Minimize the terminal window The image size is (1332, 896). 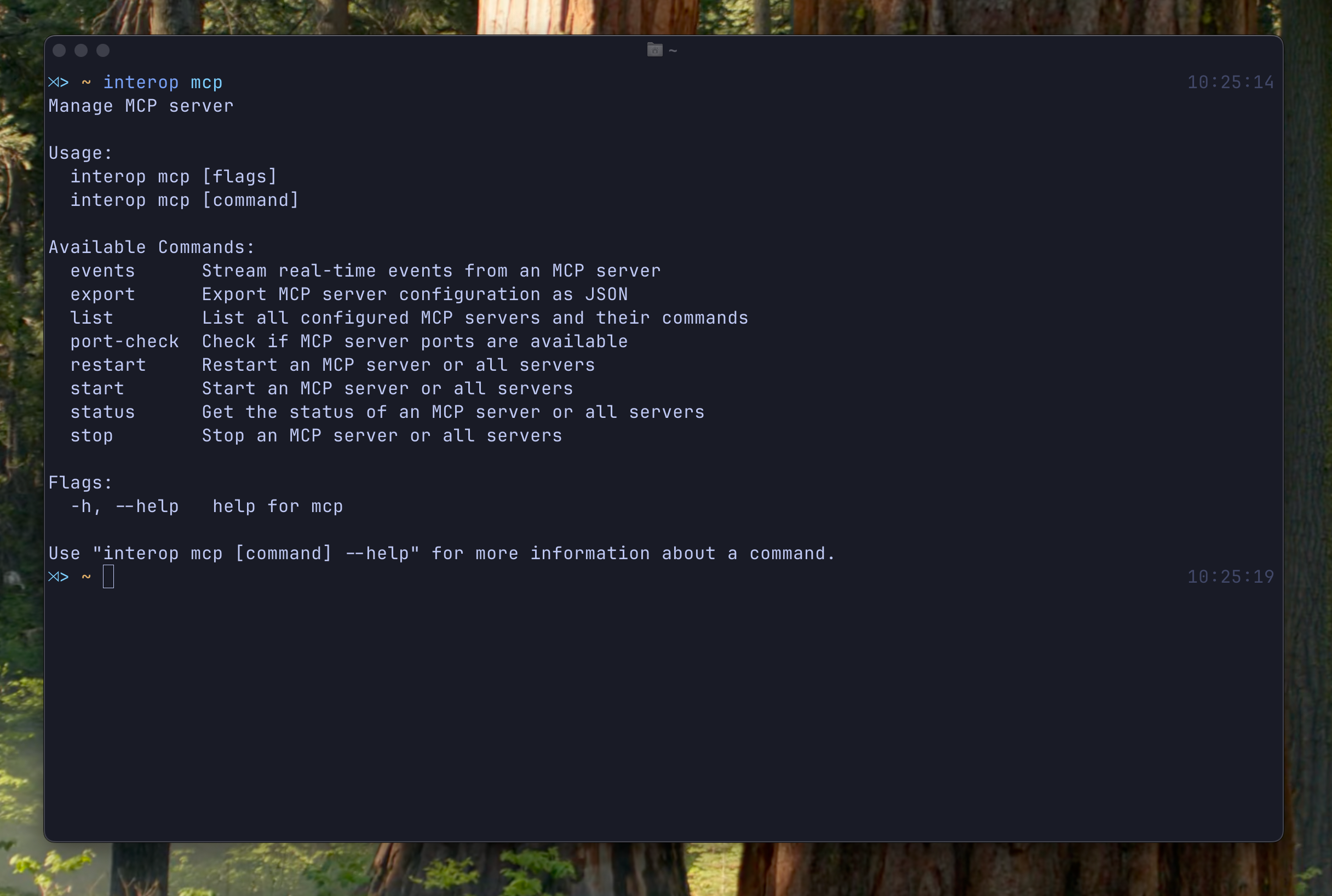tap(81, 50)
